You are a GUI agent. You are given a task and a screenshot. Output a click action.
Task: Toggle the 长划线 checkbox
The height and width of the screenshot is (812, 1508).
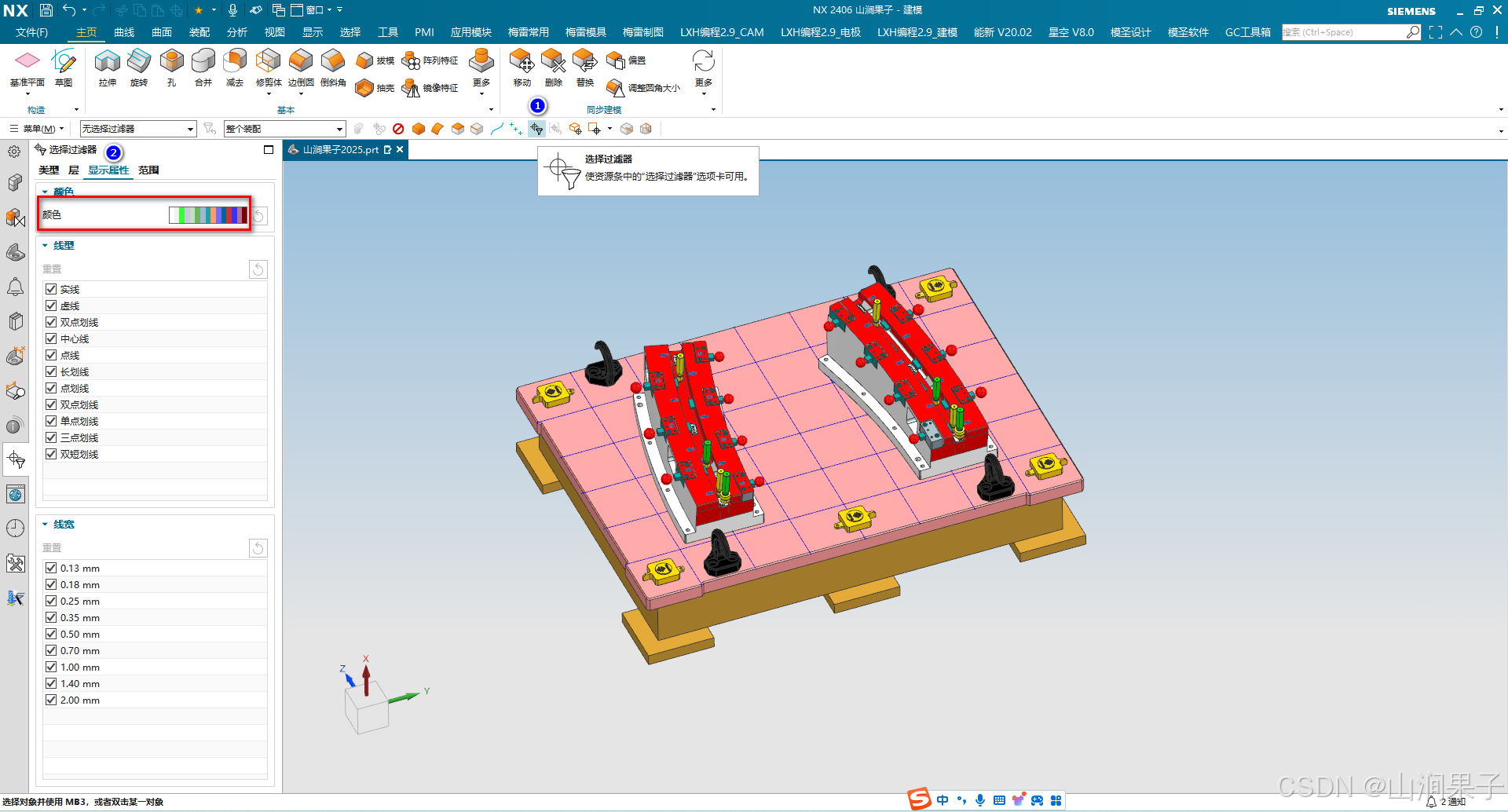tap(51, 371)
